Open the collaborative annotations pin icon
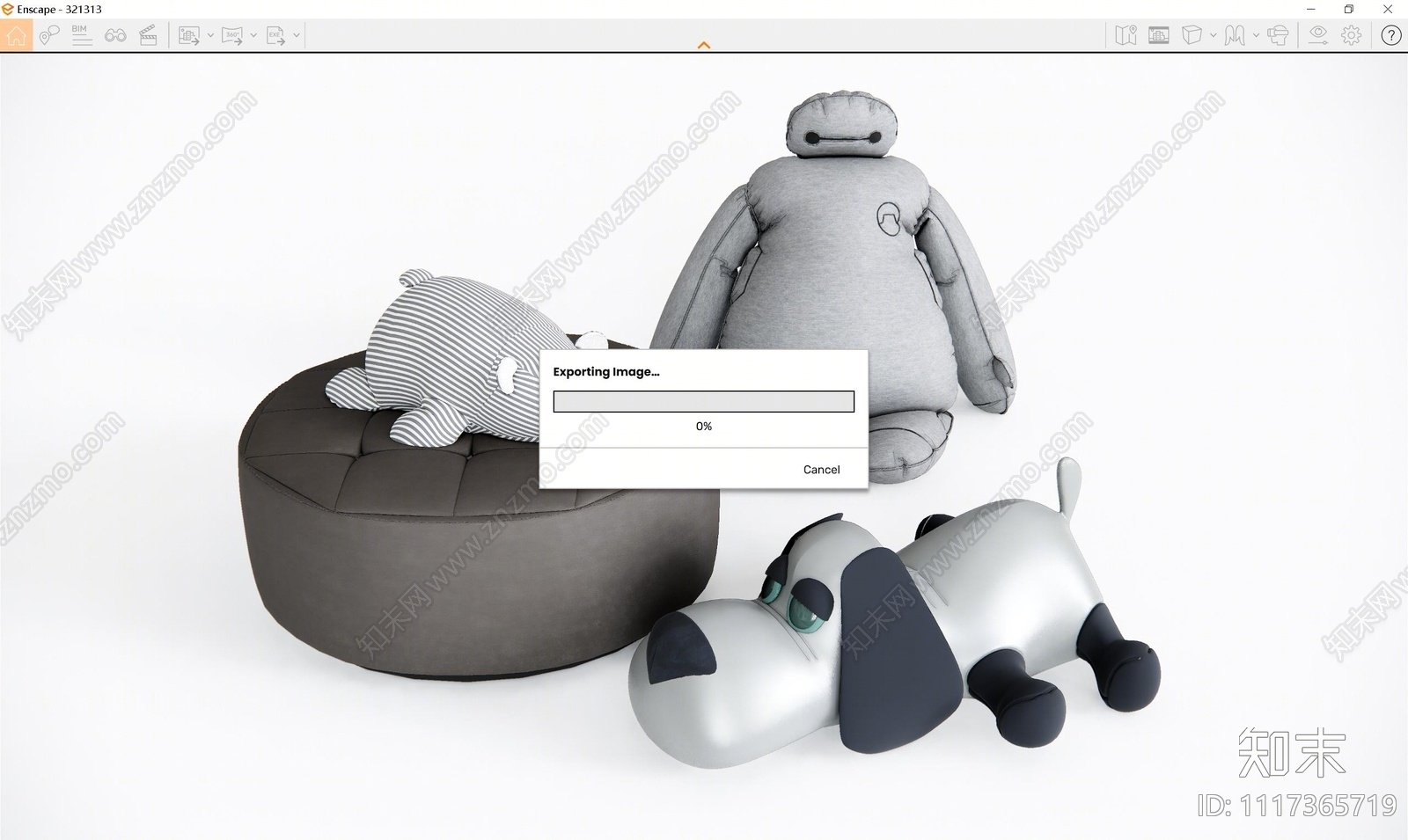1408x840 pixels. coord(49,35)
